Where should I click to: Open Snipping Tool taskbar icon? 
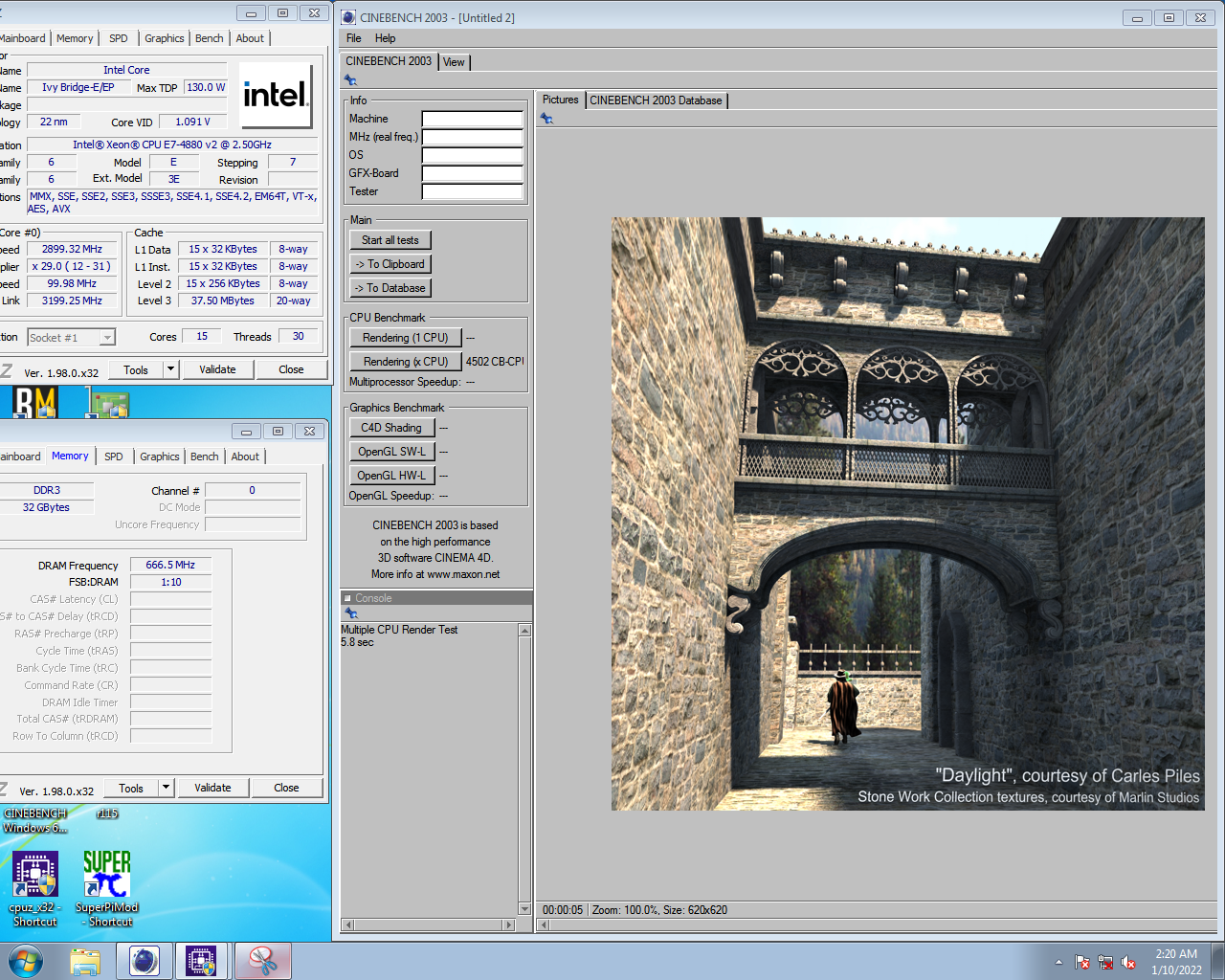coord(263,961)
